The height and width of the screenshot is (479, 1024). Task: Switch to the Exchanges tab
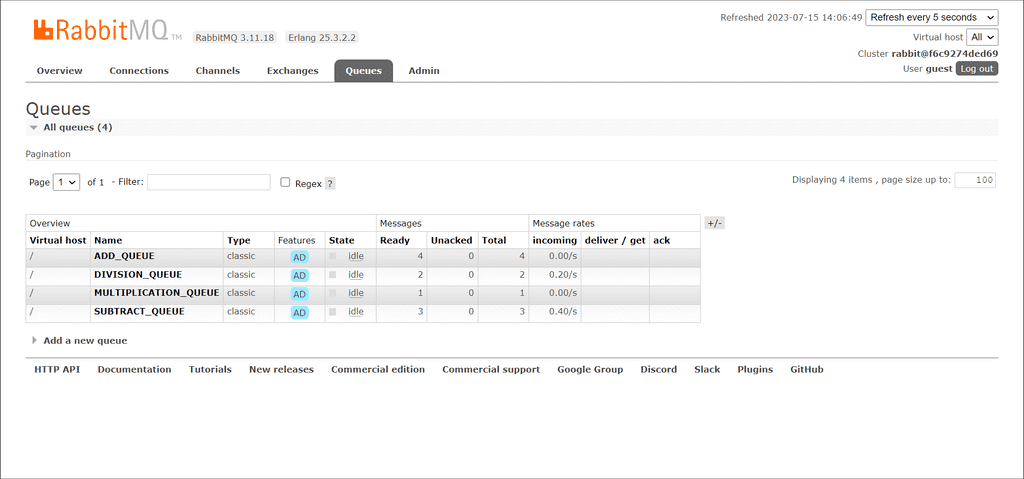click(x=292, y=71)
